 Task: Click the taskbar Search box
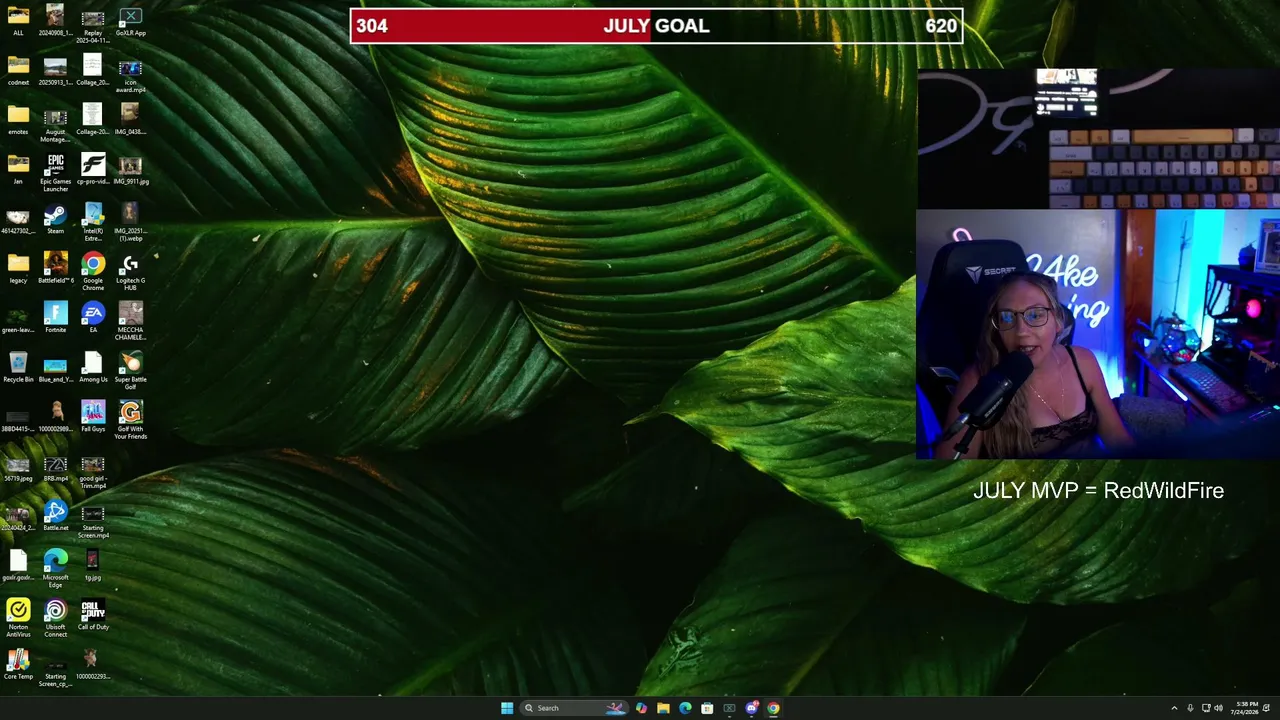pos(575,708)
